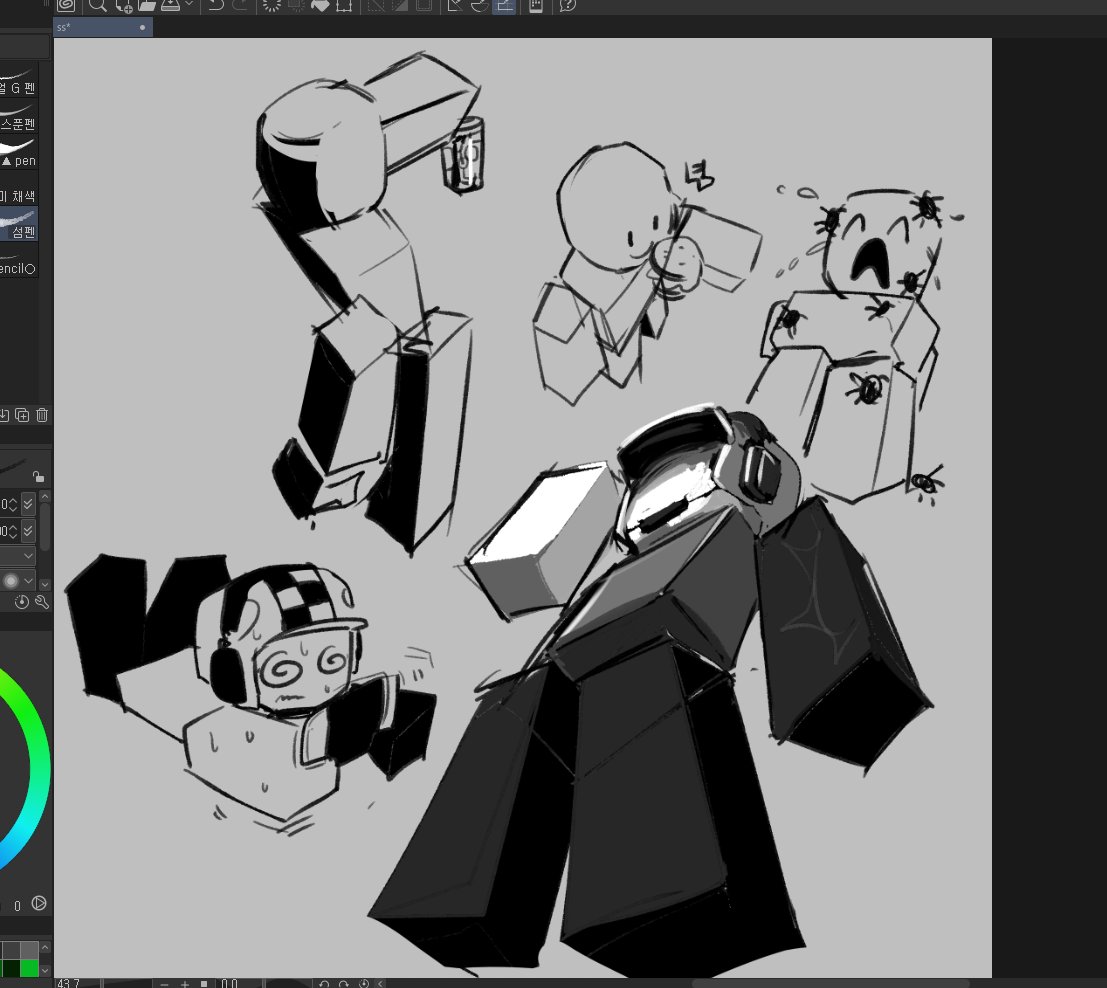Click the Clear layer spinner icon
The width and height of the screenshot is (1107, 988).
[x=272, y=5]
